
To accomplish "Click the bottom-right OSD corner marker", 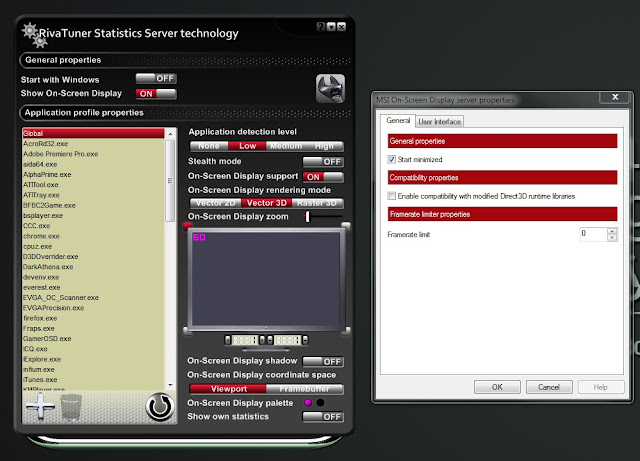I will pos(346,331).
